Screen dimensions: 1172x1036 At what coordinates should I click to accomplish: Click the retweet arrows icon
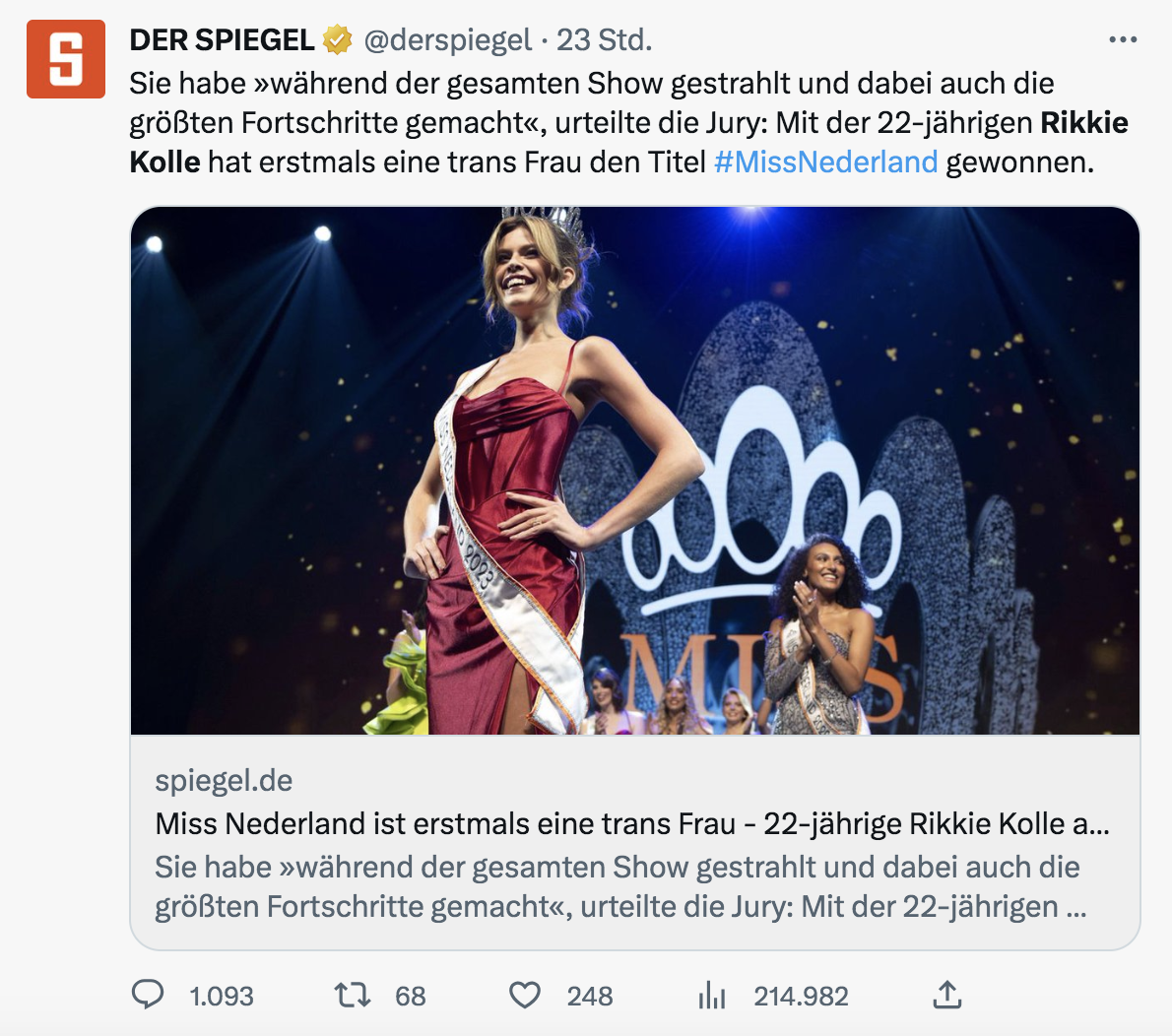tap(353, 995)
